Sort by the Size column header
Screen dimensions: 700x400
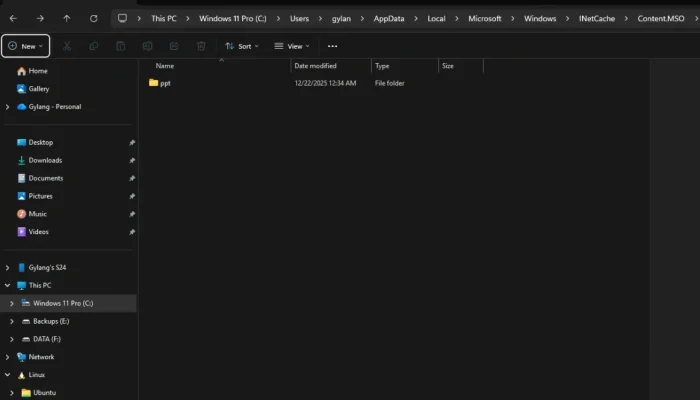point(448,66)
